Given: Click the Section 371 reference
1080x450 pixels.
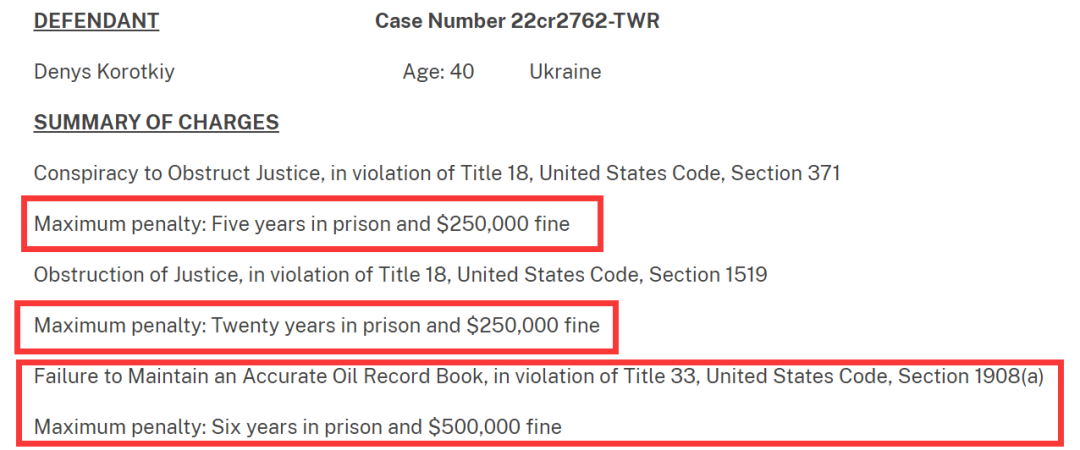Looking at the screenshot, I should [x=785, y=173].
